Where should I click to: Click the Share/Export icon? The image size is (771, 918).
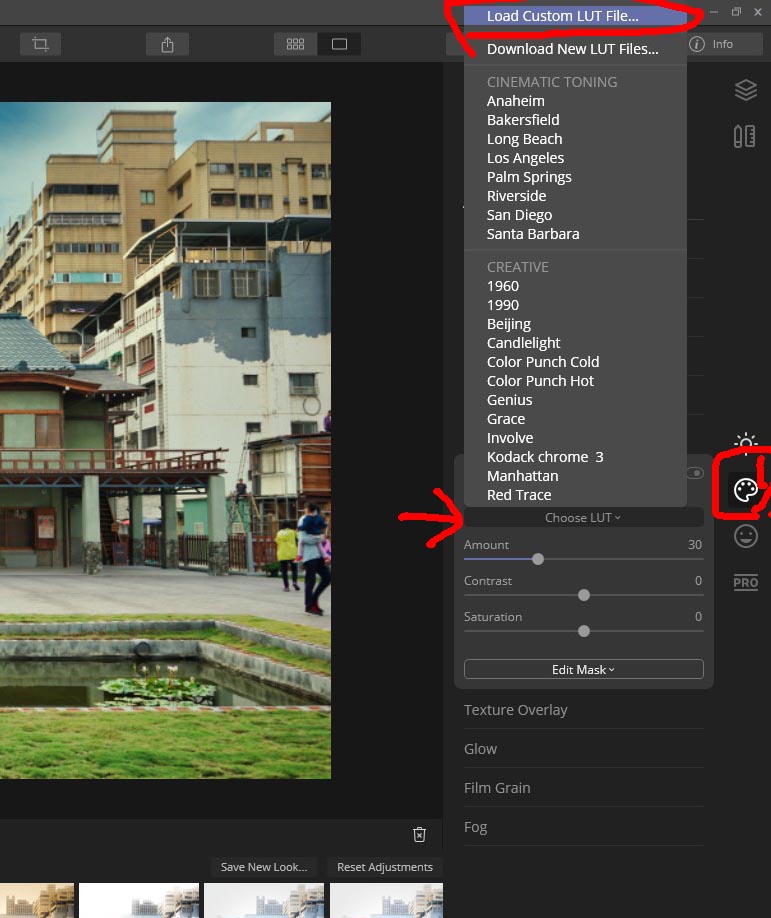tap(167, 44)
